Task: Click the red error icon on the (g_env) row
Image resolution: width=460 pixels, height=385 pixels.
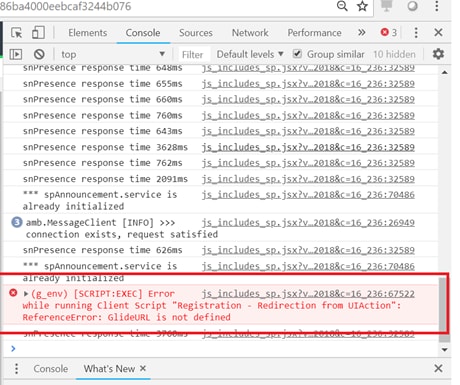Action: click(13, 293)
